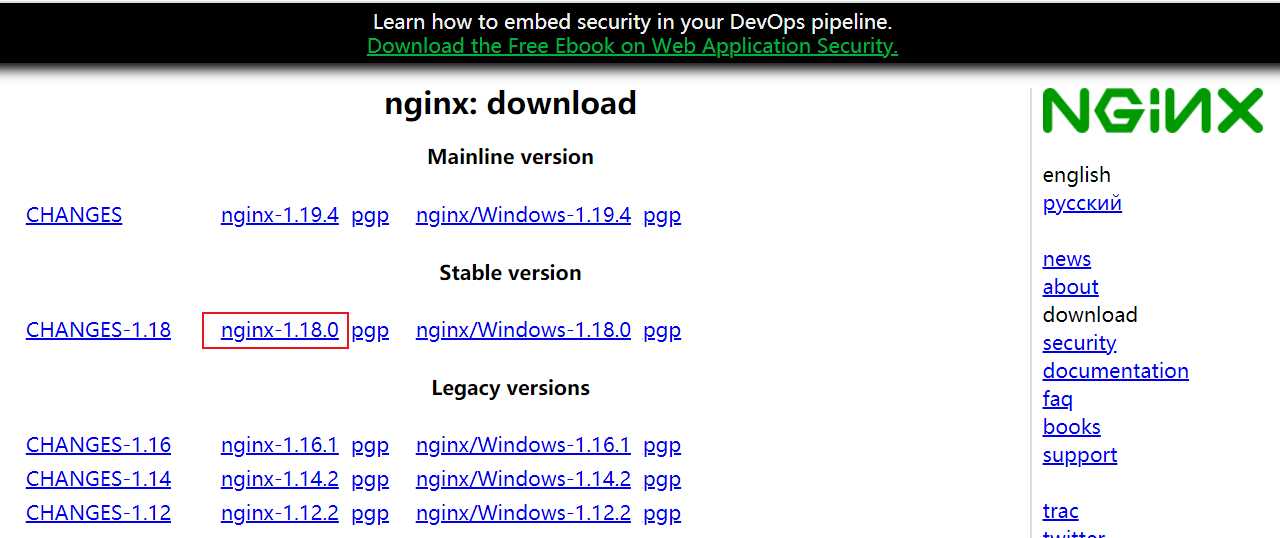1280x538 pixels.
Task: Open the about page
Action: [x=1070, y=287]
